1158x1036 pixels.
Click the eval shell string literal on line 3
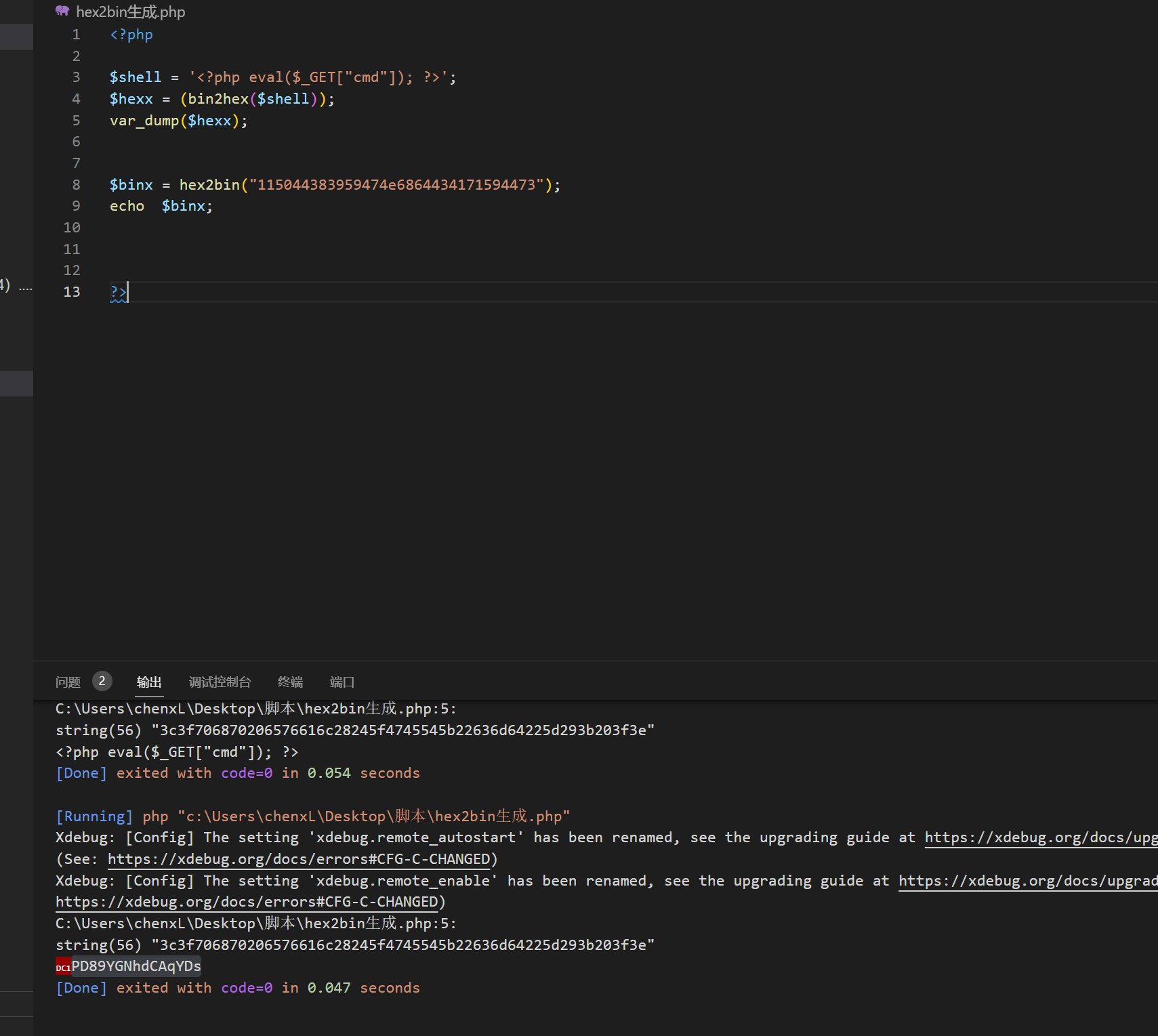[318, 77]
